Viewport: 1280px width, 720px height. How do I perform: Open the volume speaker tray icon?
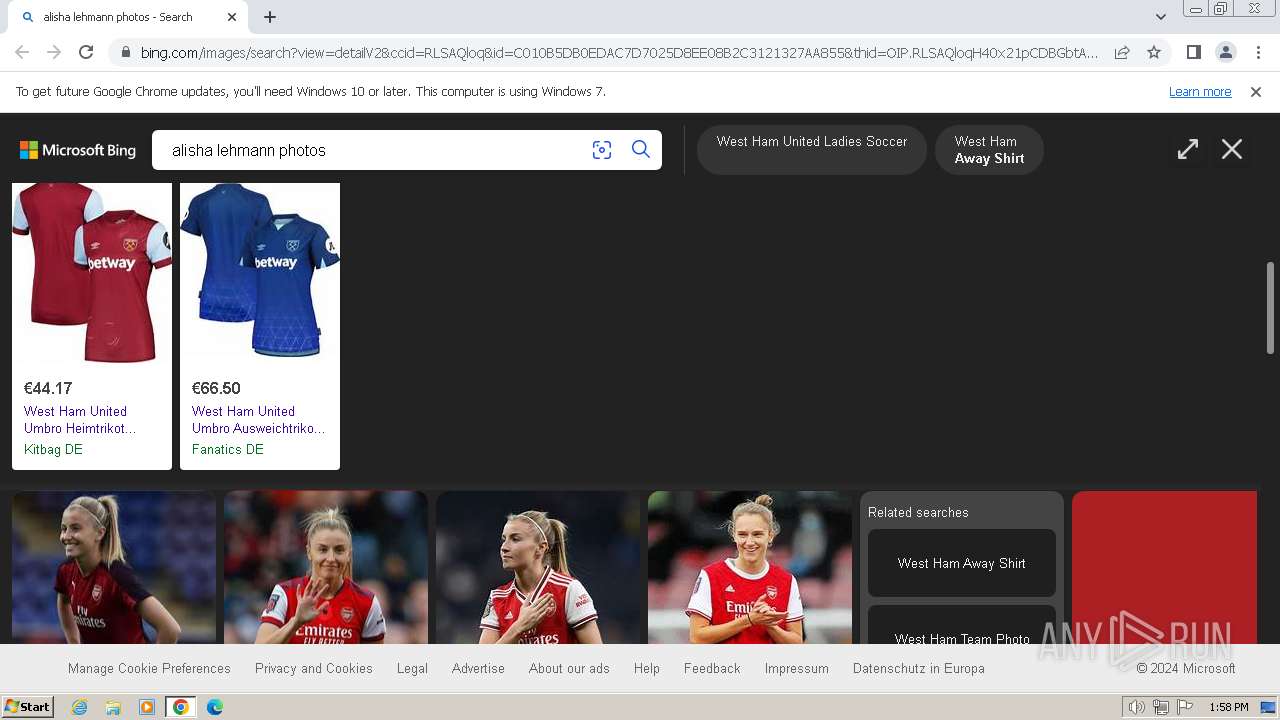coord(1136,707)
